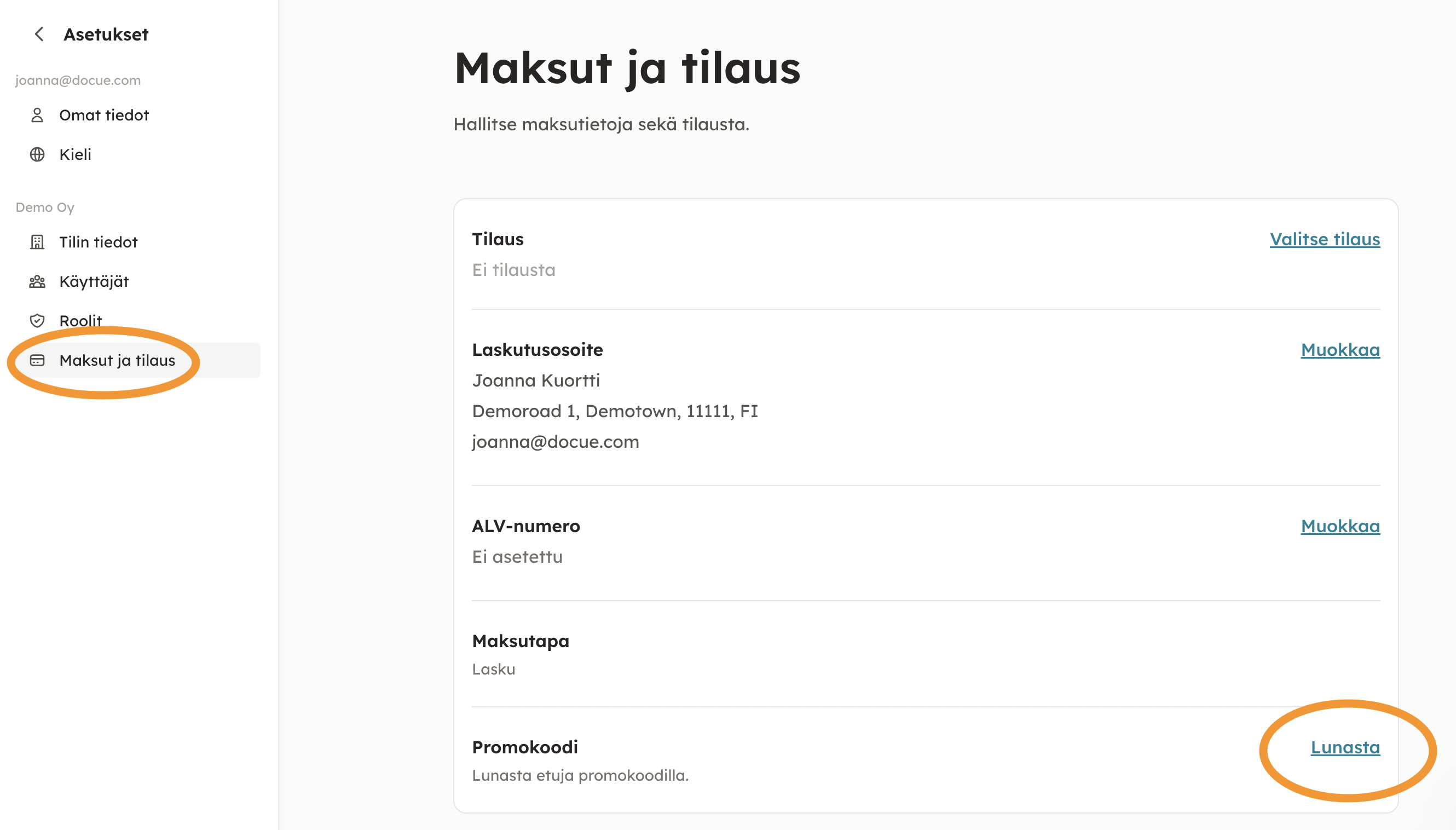Image resolution: width=1456 pixels, height=830 pixels.
Task: Click the building icon for Tilin tiedot
Action: point(37,243)
